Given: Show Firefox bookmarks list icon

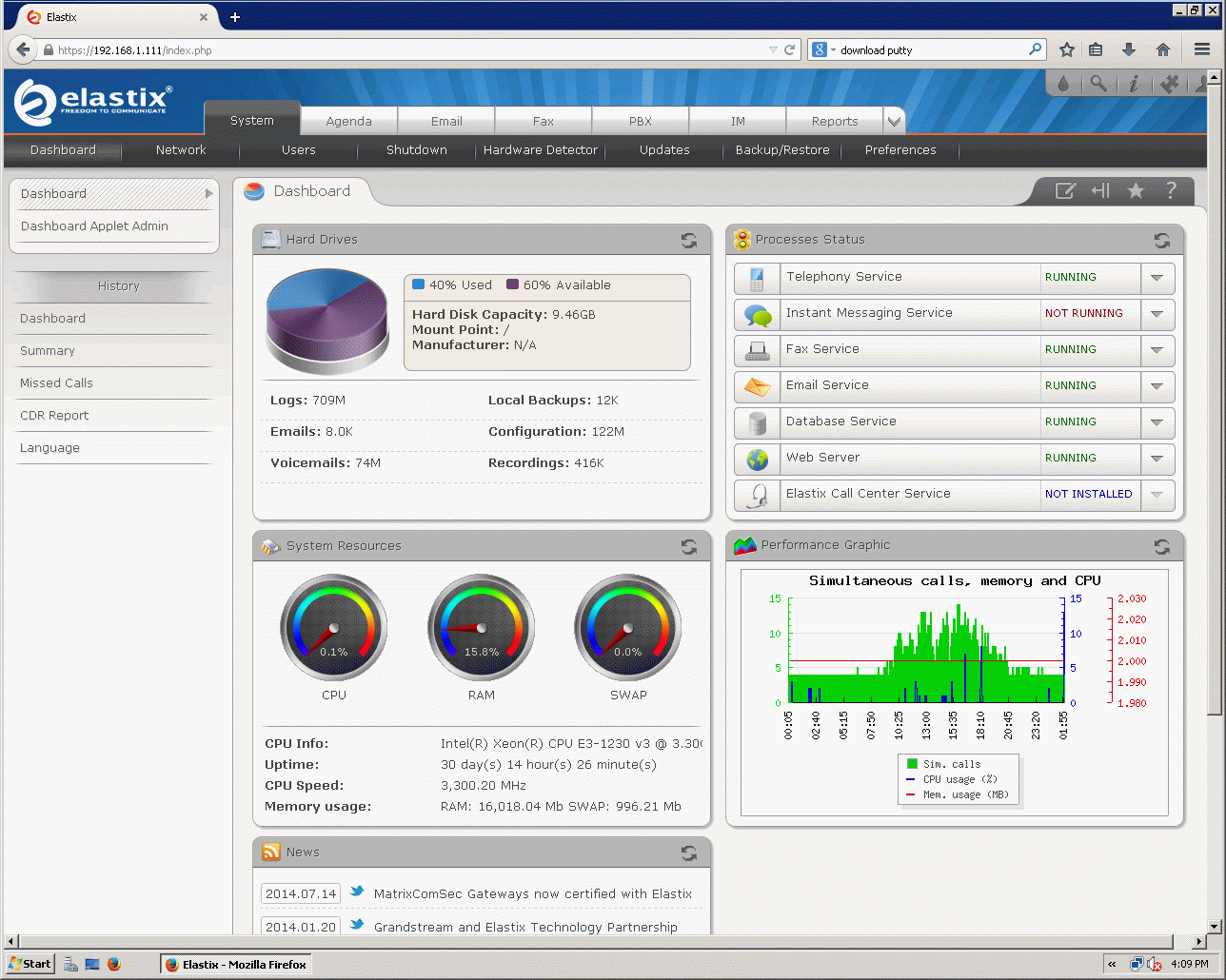Looking at the screenshot, I should coord(1097,49).
